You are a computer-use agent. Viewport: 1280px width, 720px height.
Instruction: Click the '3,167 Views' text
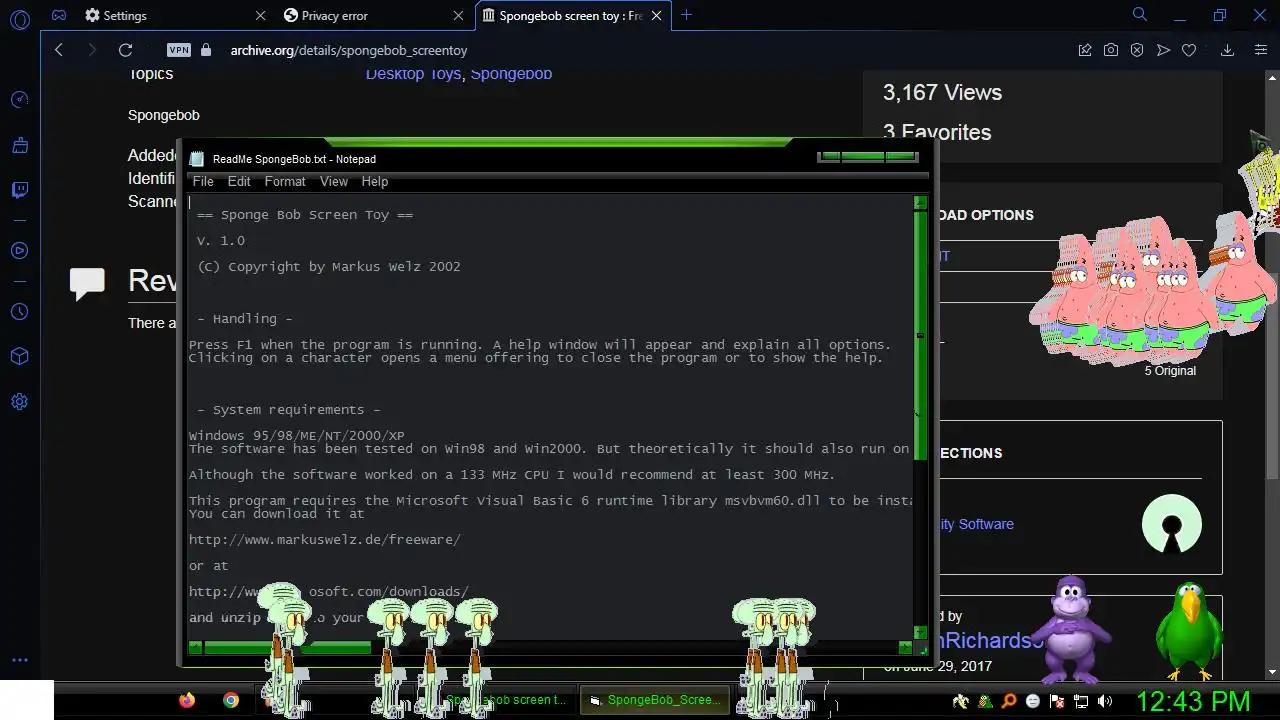942,93
